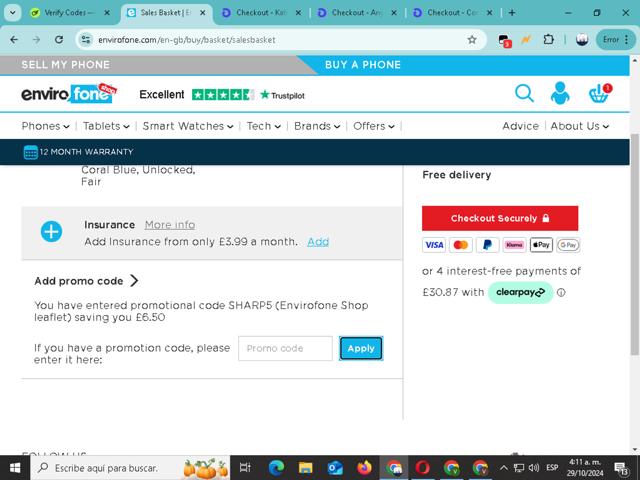Click the Google Pay icon

(x=568, y=245)
